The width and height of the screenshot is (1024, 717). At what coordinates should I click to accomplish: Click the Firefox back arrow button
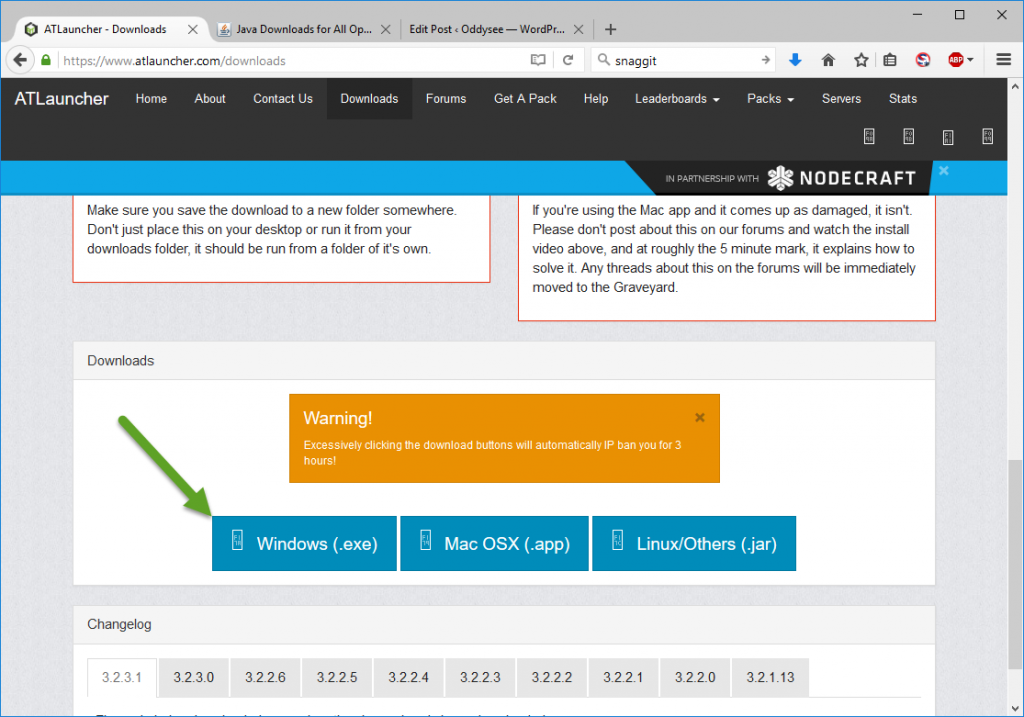(20, 60)
